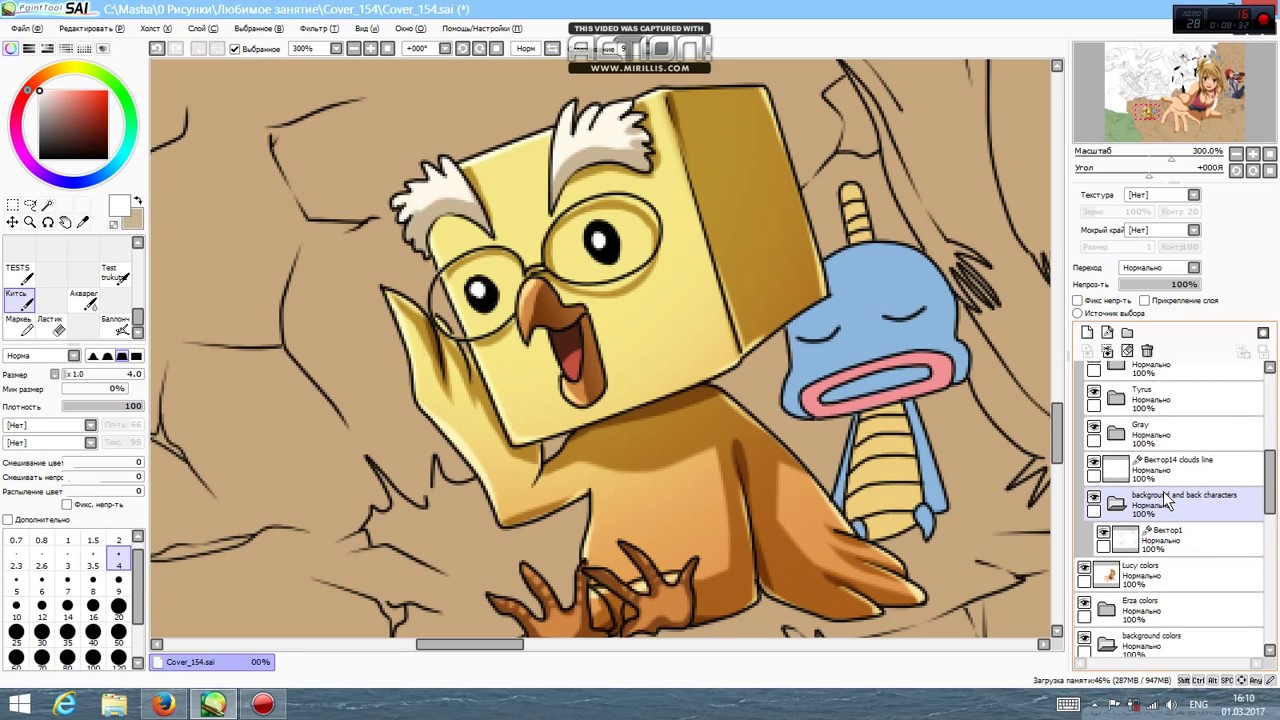Image resolution: width=1280 pixels, height=720 pixels.
Task: Create a new layer icon in layers panel
Action: [1087, 333]
